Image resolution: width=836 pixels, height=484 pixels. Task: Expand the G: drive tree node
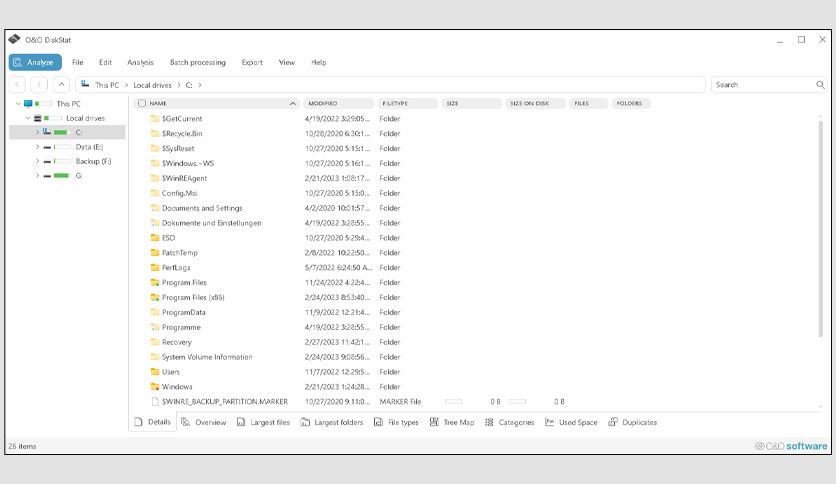[37, 175]
